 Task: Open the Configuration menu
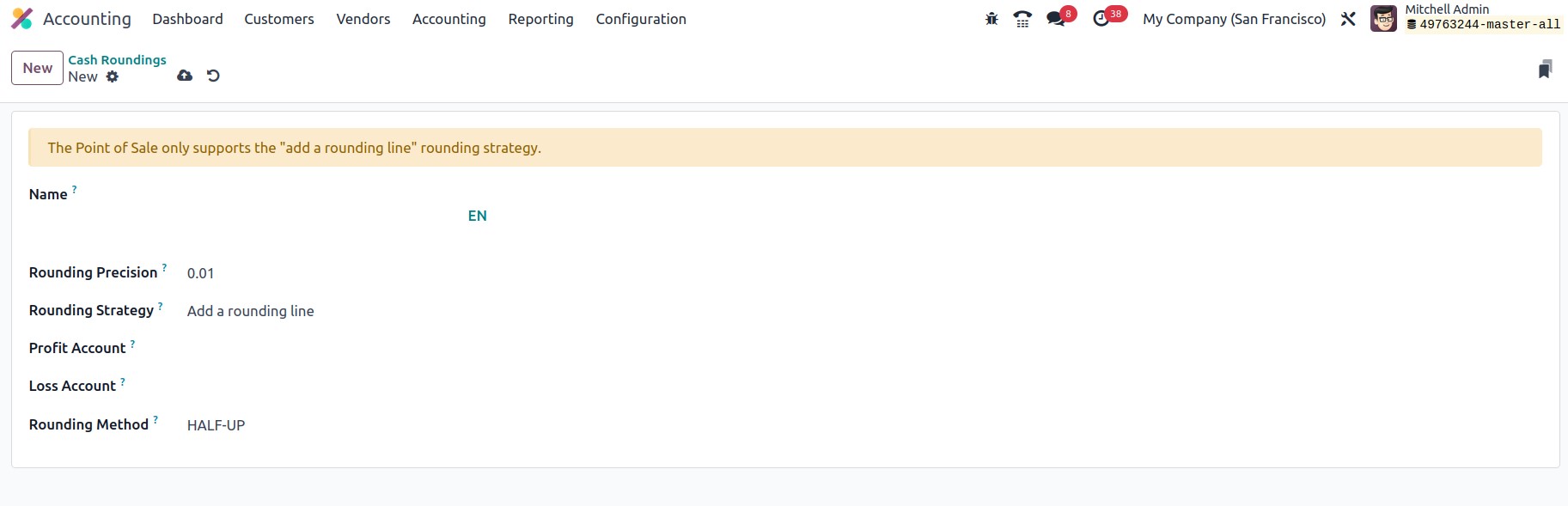click(641, 19)
